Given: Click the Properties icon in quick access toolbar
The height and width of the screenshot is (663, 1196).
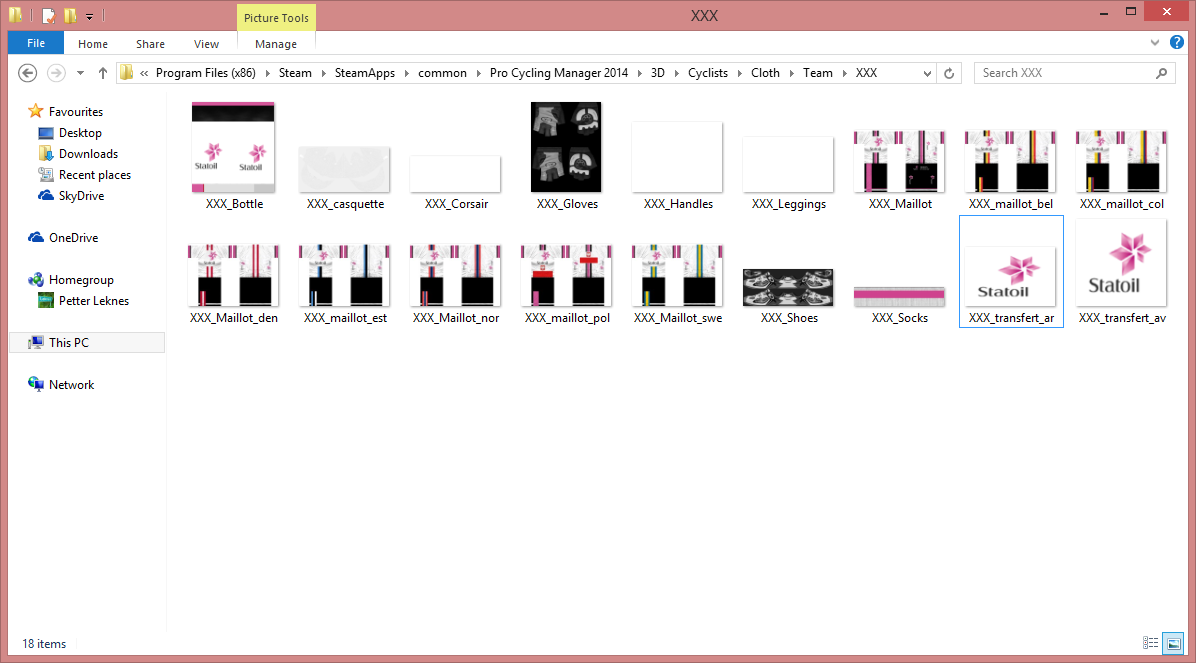Looking at the screenshot, I should coord(48,16).
